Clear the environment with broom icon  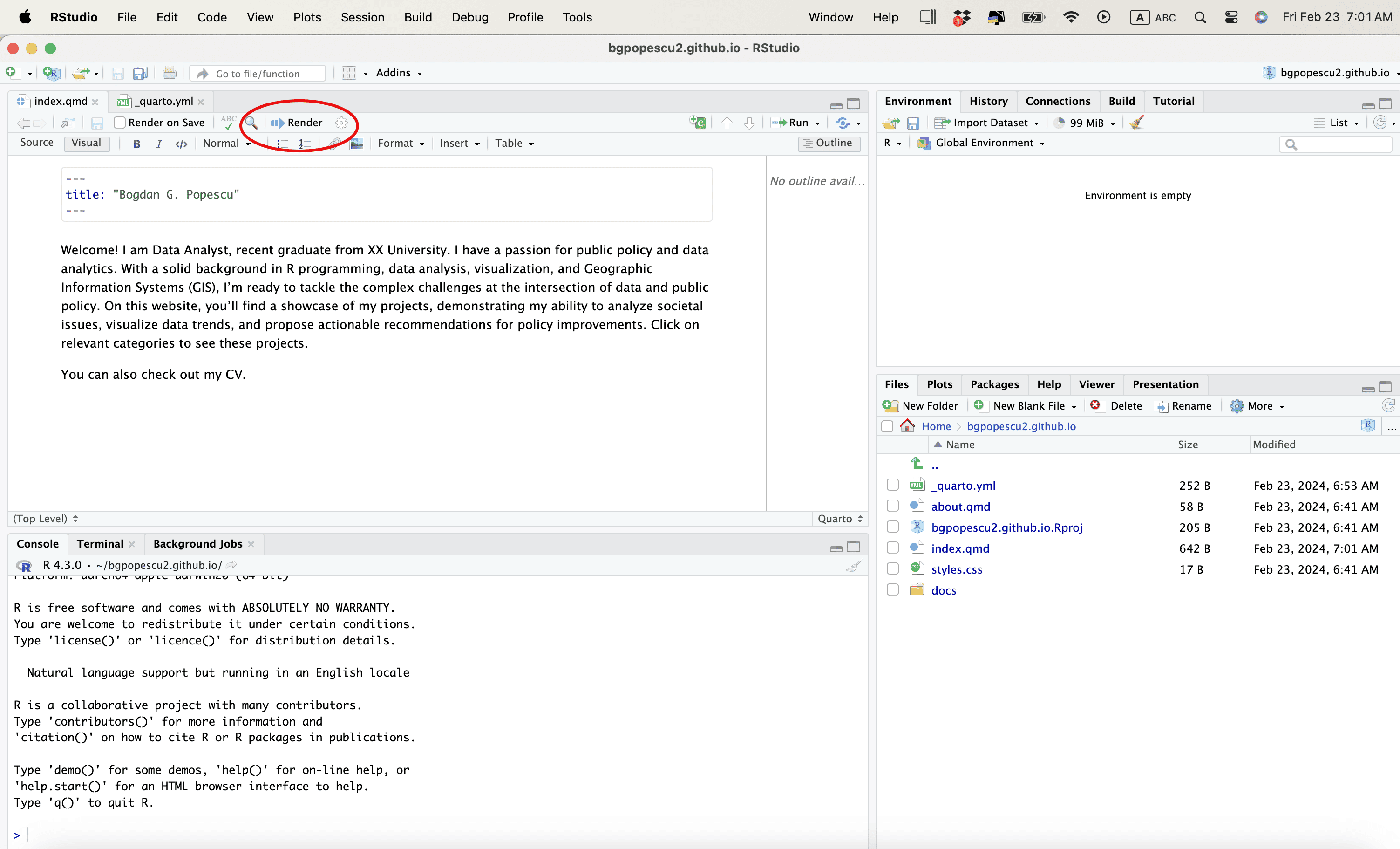tap(1137, 122)
